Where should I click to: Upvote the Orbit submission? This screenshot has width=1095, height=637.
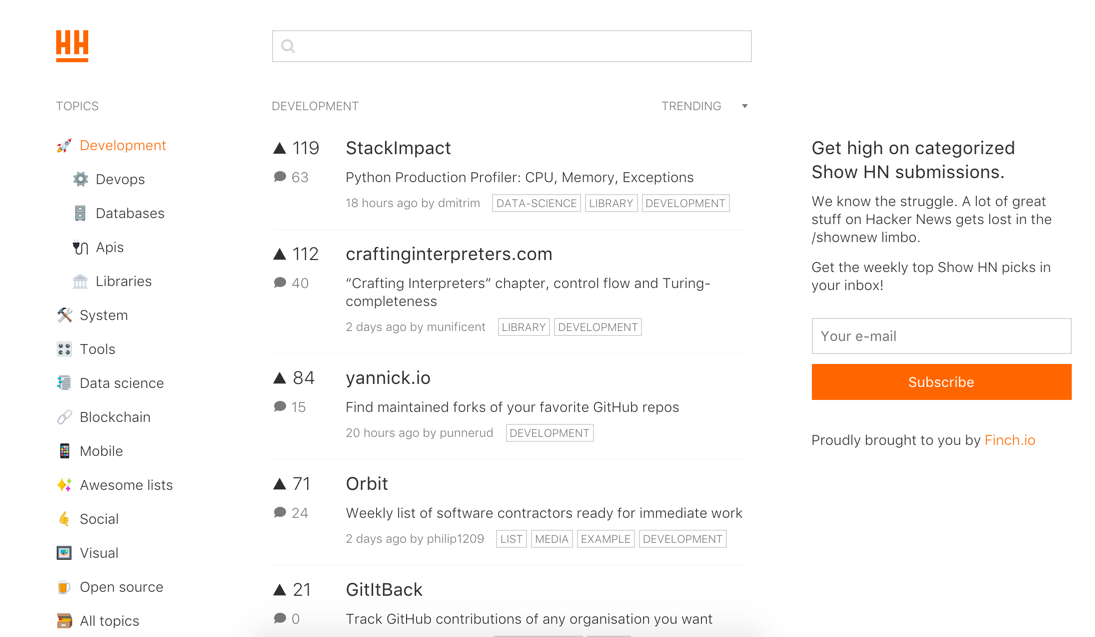coord(280,484)
